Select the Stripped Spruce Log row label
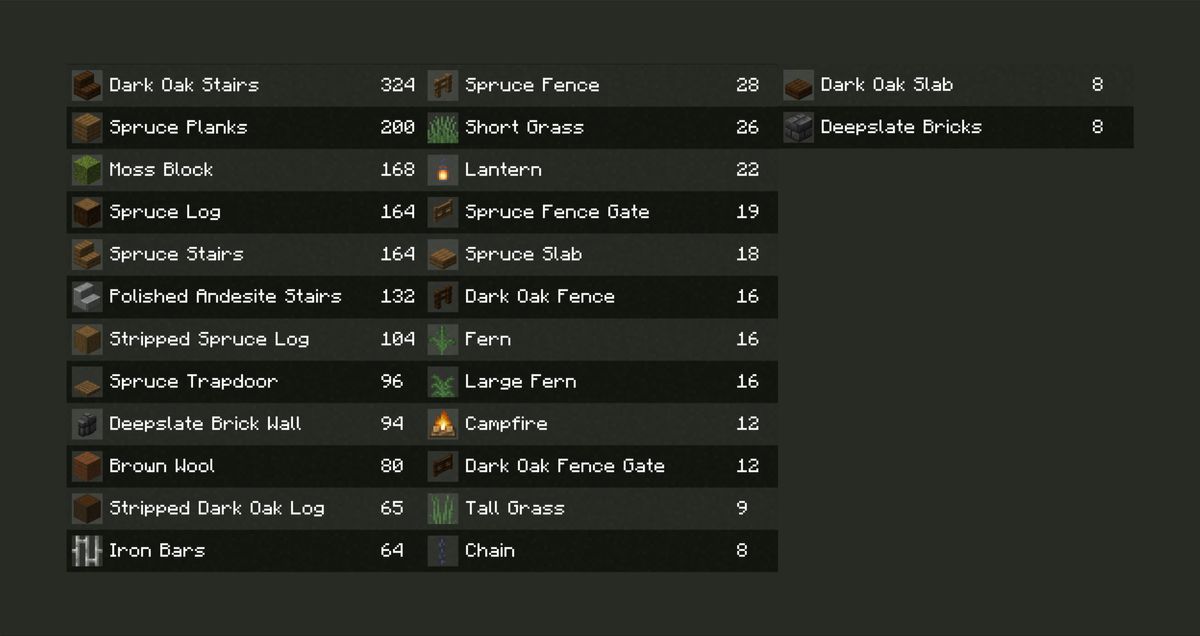 click(209, 339)
